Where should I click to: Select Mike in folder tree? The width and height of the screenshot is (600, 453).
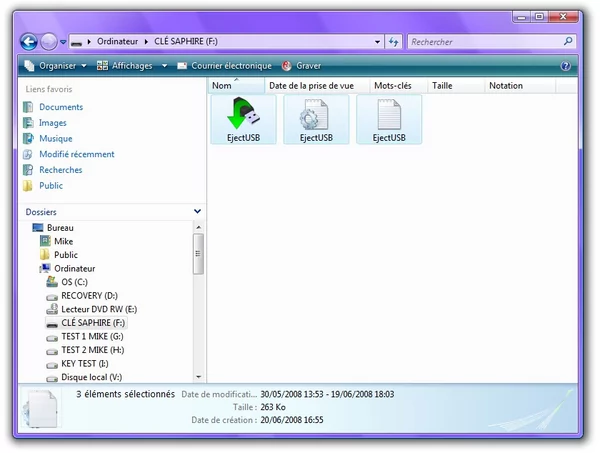point(64,241)
